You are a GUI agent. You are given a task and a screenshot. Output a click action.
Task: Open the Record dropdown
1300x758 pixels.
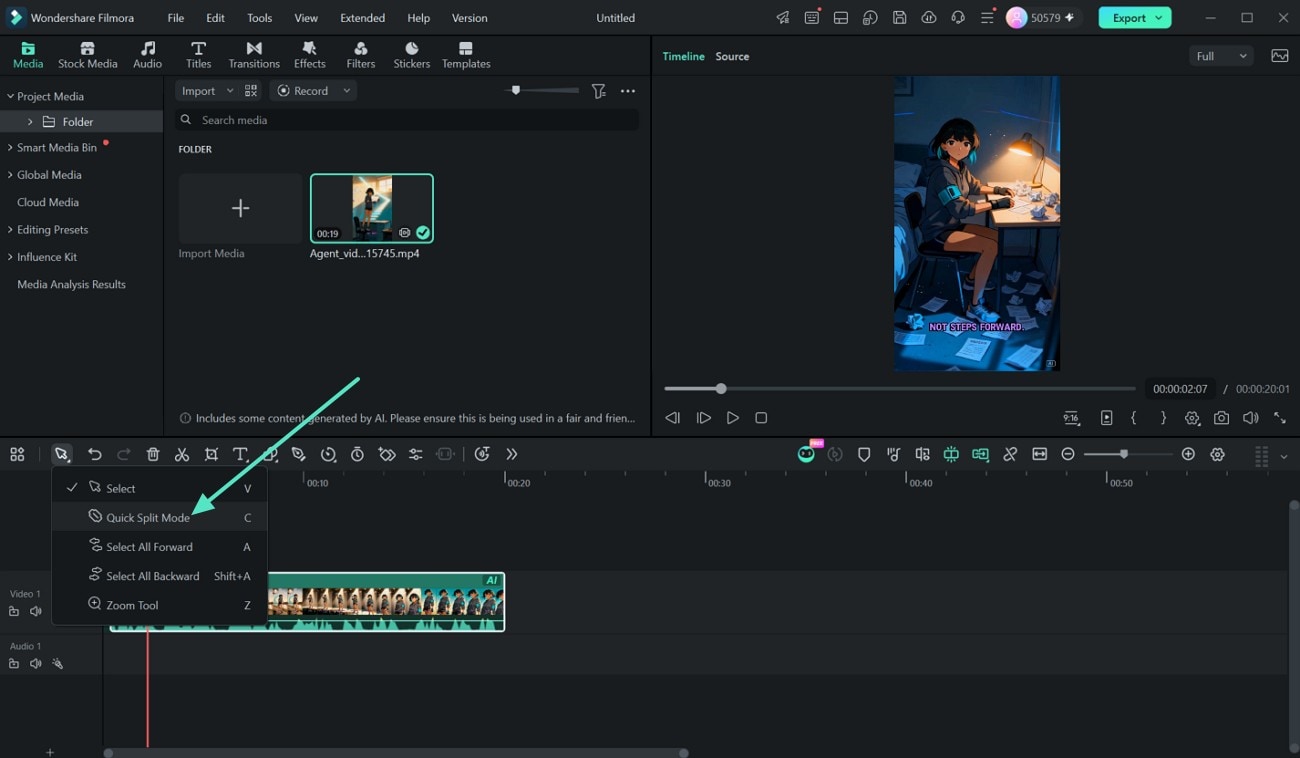tap(313, 91)
